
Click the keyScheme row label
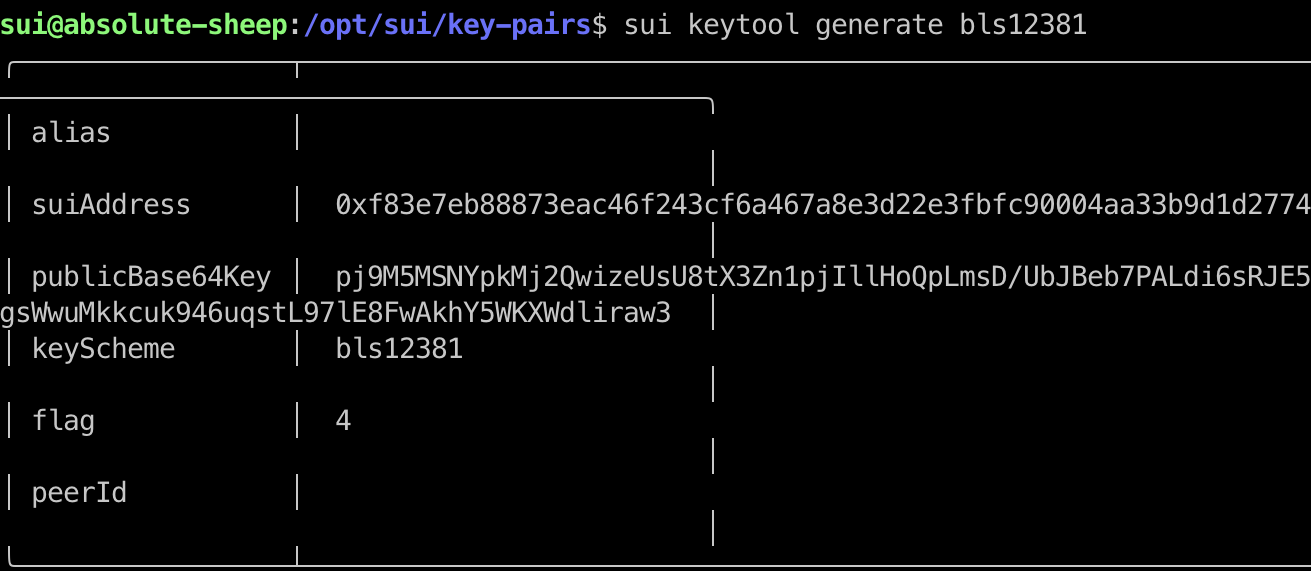tap(103, 349)
